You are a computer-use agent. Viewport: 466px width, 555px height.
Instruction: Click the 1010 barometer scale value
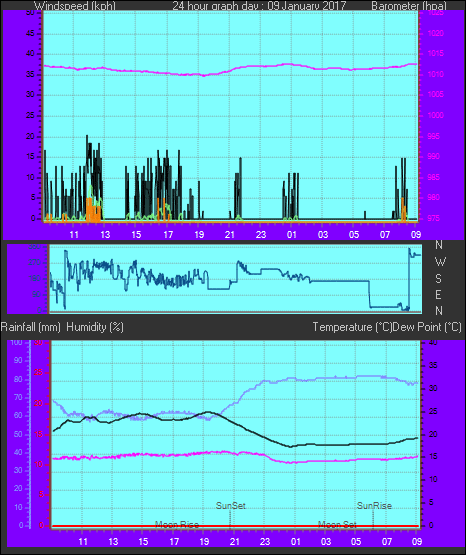436,74
